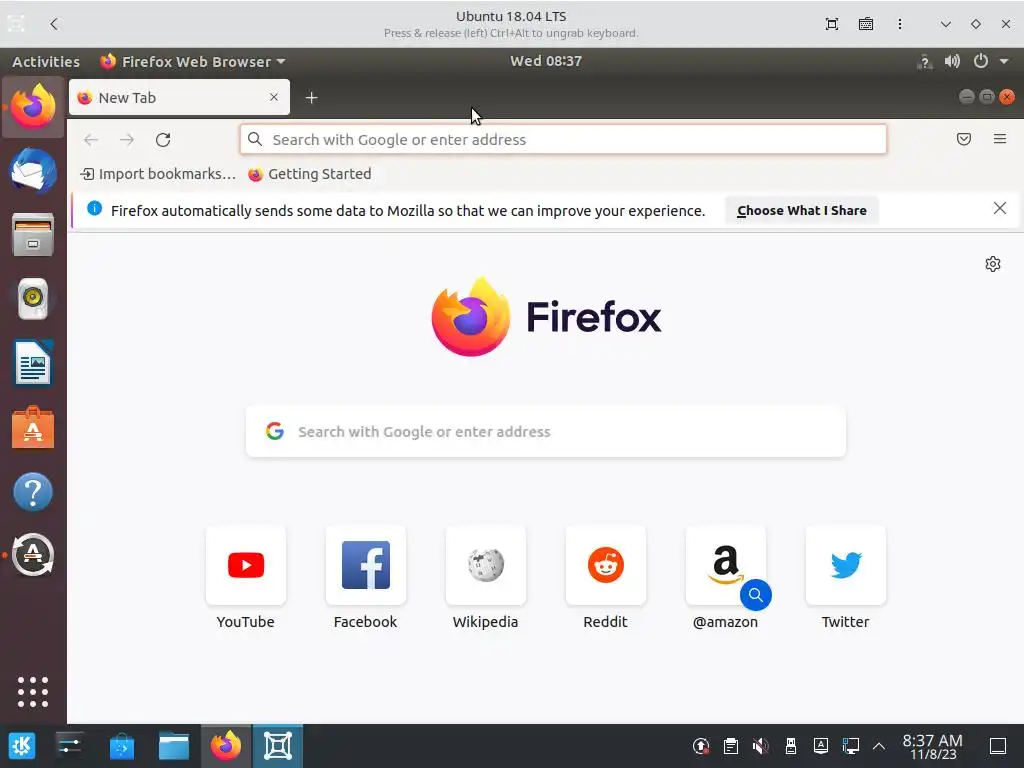The width and height of the screenshot is (1024, 768).
Task: Open the clipboard tray icon
Action: [x=731, y=746]
